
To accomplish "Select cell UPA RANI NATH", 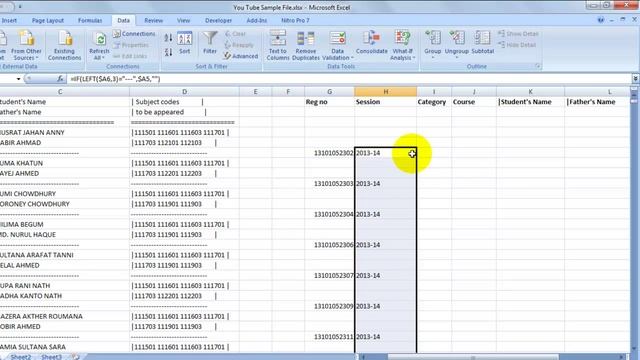I will point(64,286).
